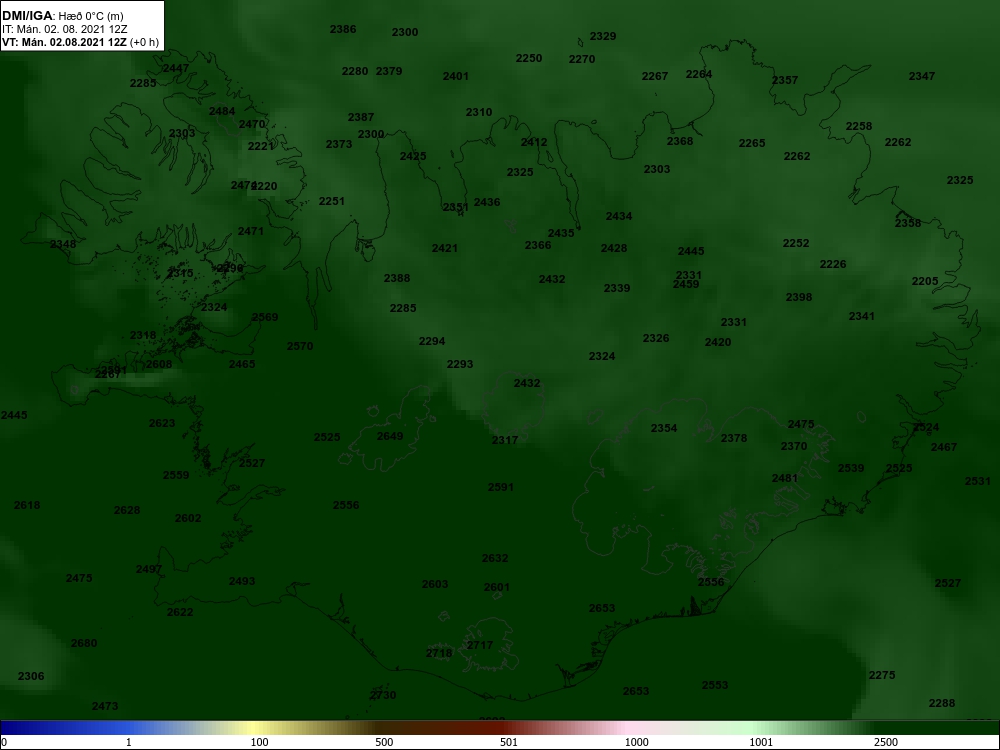
Task: Click the map value 2421
Action: [x=445, y=248]
